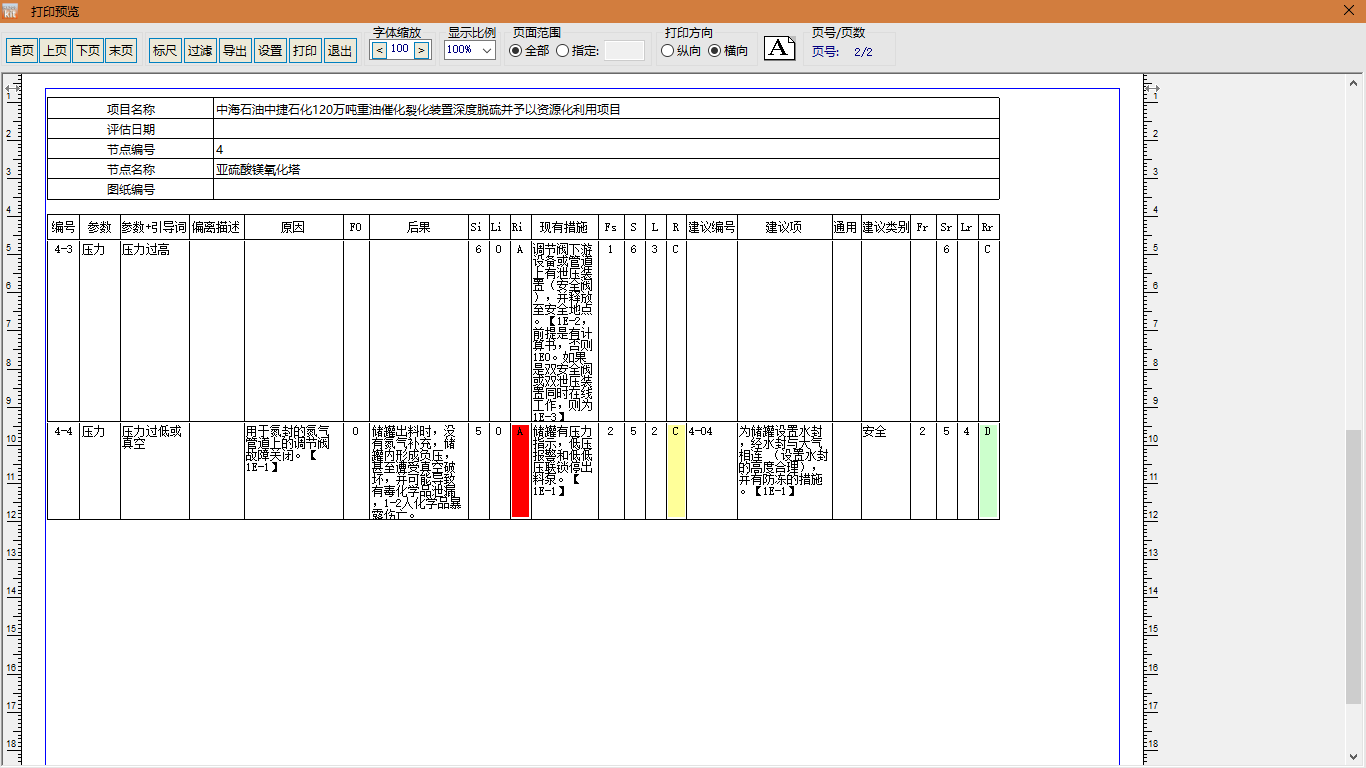
Task: Click the 节点编号 label cell
Action: tap(131, 149)
